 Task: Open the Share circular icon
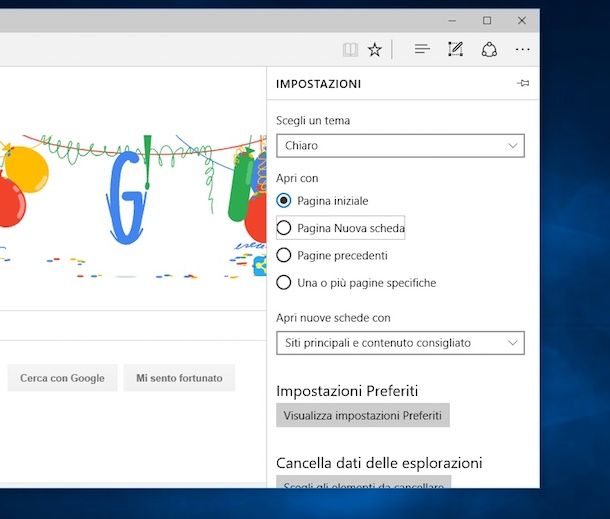point(489,50)
